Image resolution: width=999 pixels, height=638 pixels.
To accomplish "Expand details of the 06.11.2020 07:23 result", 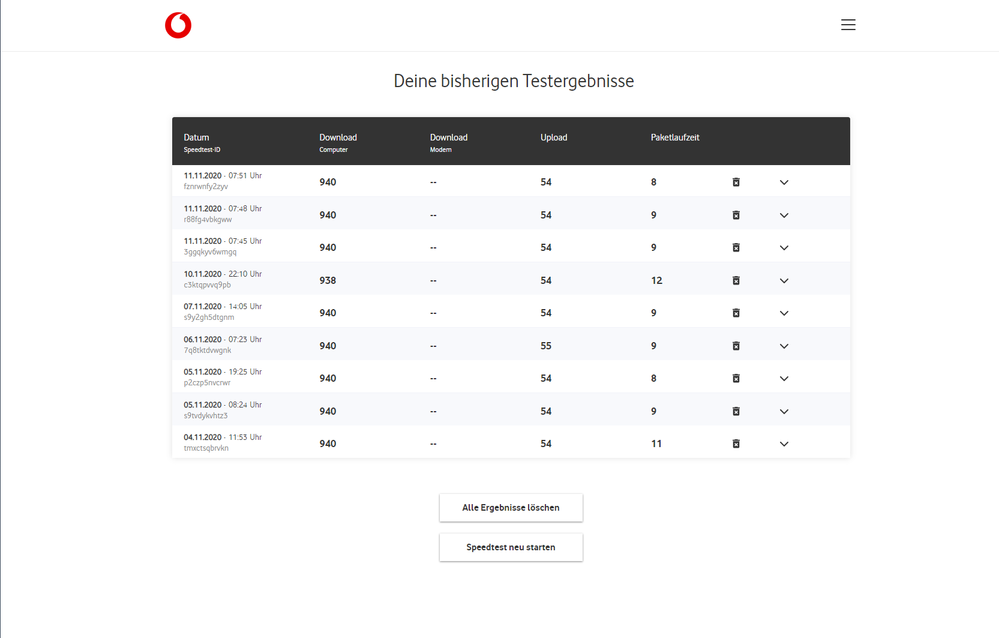I will click(x=784, y=346).
